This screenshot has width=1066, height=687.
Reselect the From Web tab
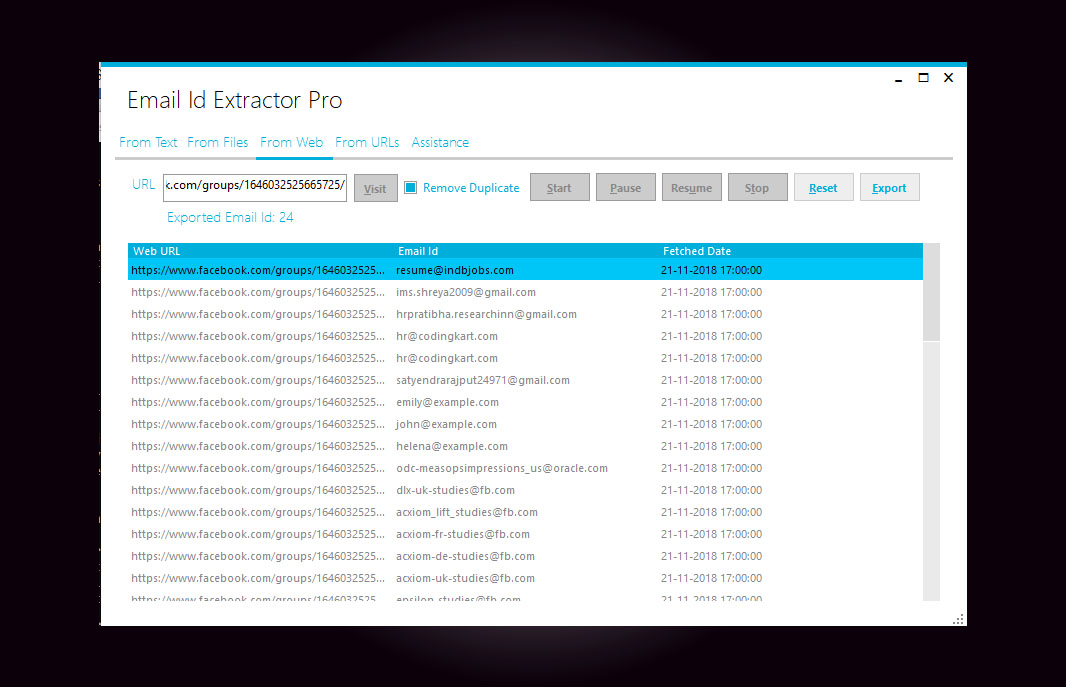(293, 142)
